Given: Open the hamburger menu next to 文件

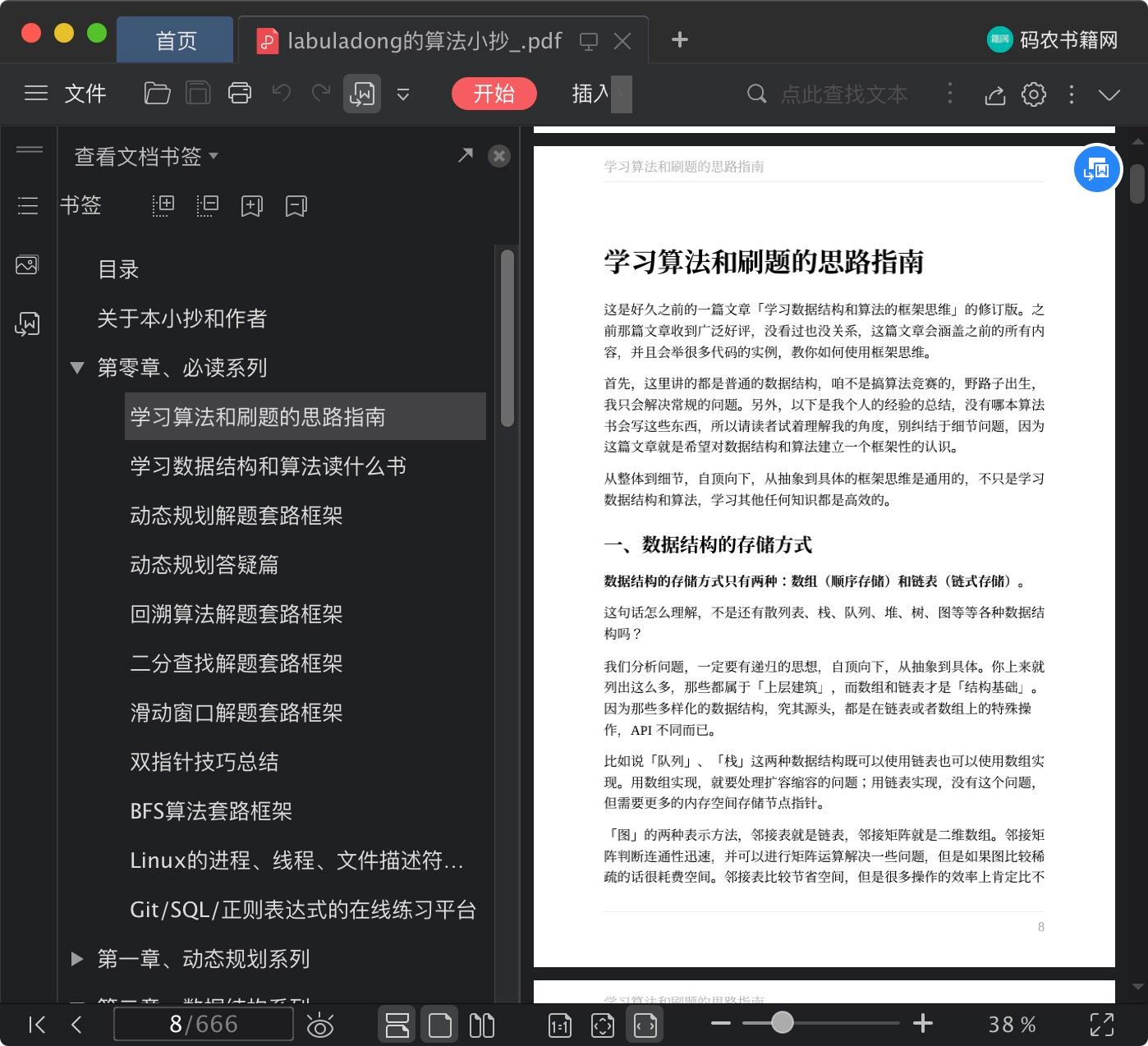Looking at the screenshot, I should pos(36,94).
